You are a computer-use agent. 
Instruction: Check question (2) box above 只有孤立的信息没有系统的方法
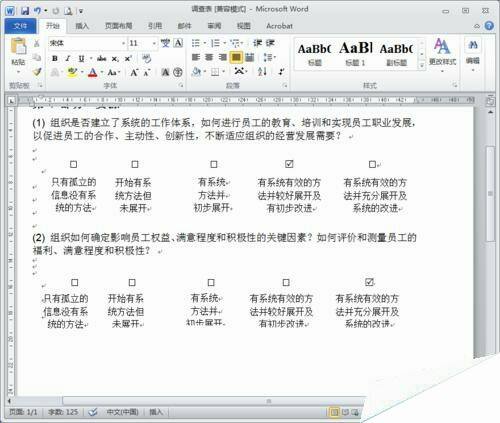pyautogui.click(x=75, y=283)
